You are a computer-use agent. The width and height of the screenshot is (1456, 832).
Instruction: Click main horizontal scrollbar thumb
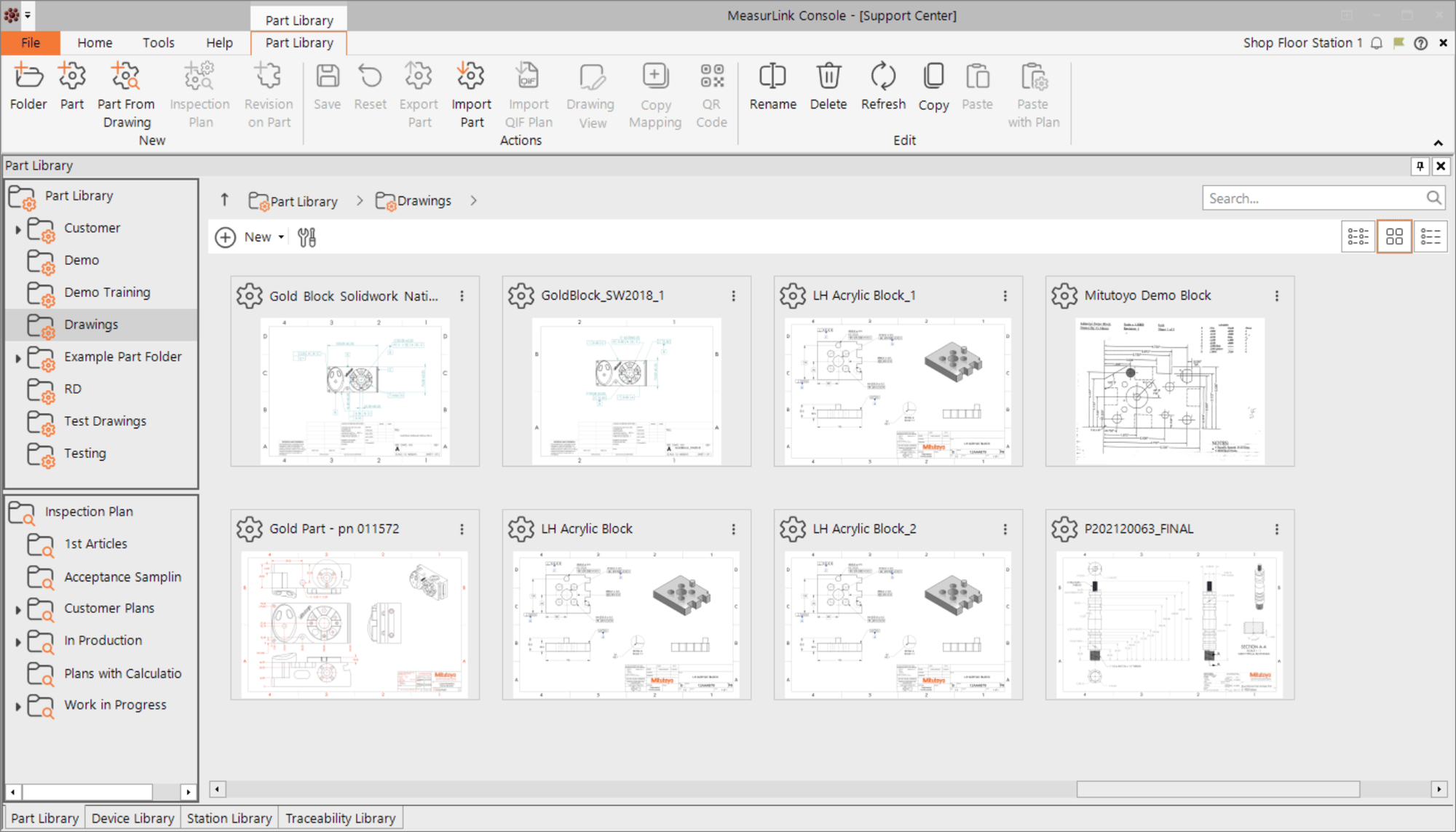(1218, 789)
